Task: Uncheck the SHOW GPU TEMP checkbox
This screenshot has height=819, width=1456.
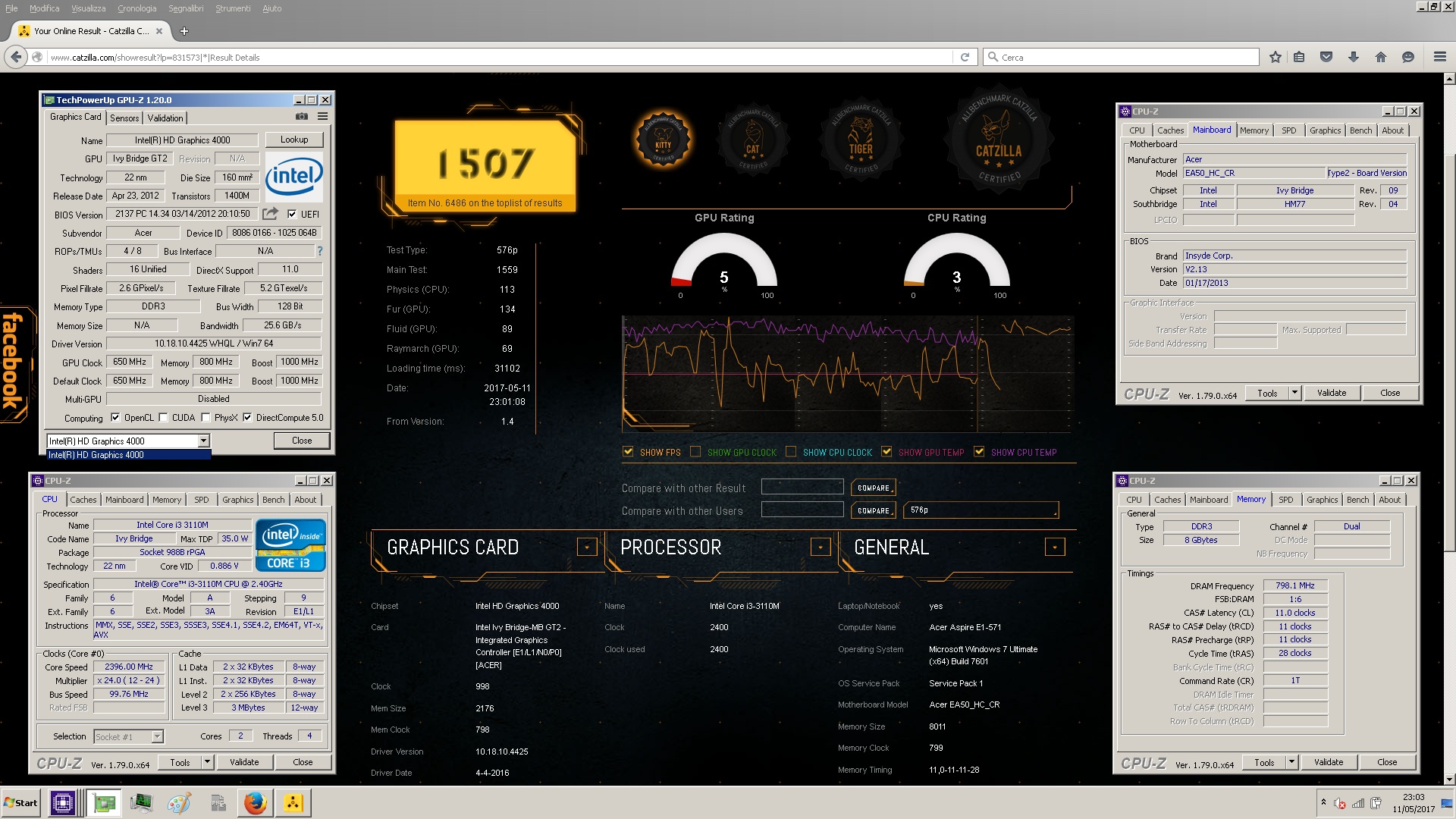Action: click(x=886, y=452)
